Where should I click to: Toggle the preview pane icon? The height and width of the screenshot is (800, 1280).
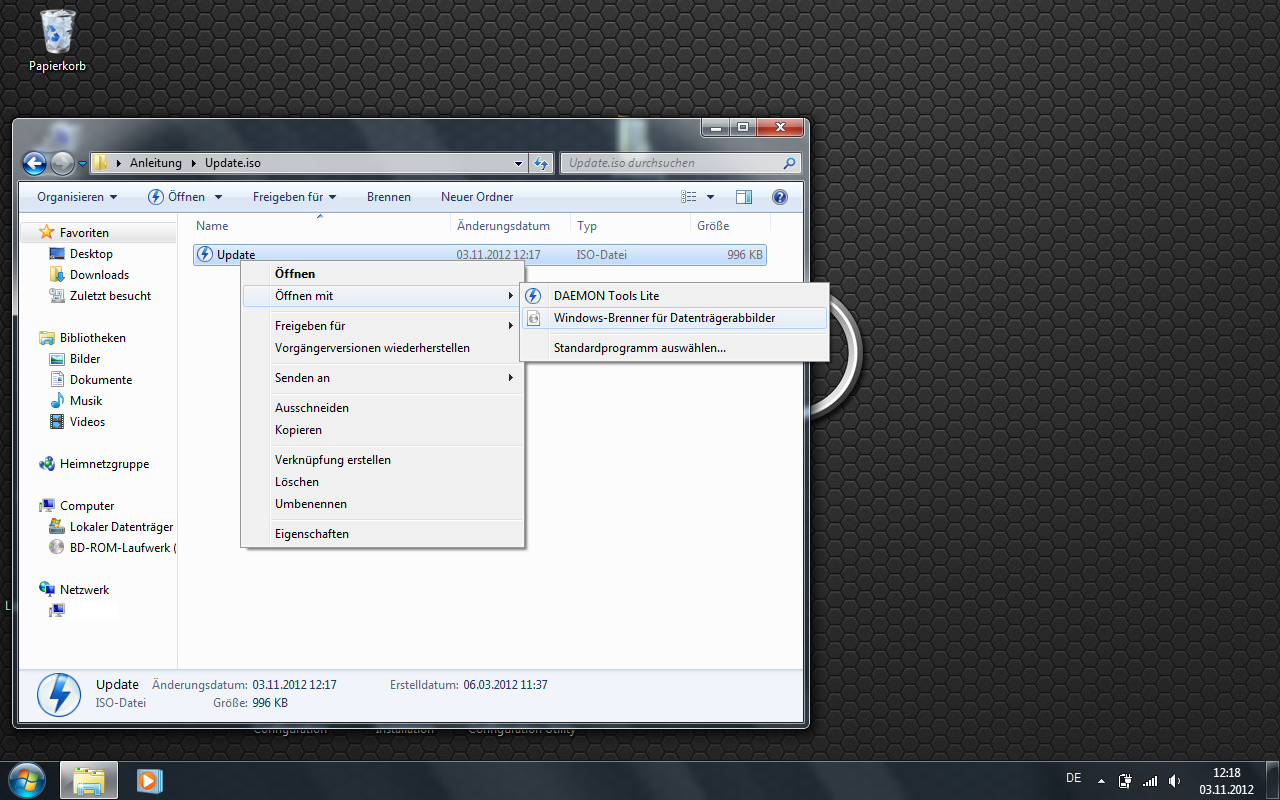pyautogui.click(x=744, y=197)
